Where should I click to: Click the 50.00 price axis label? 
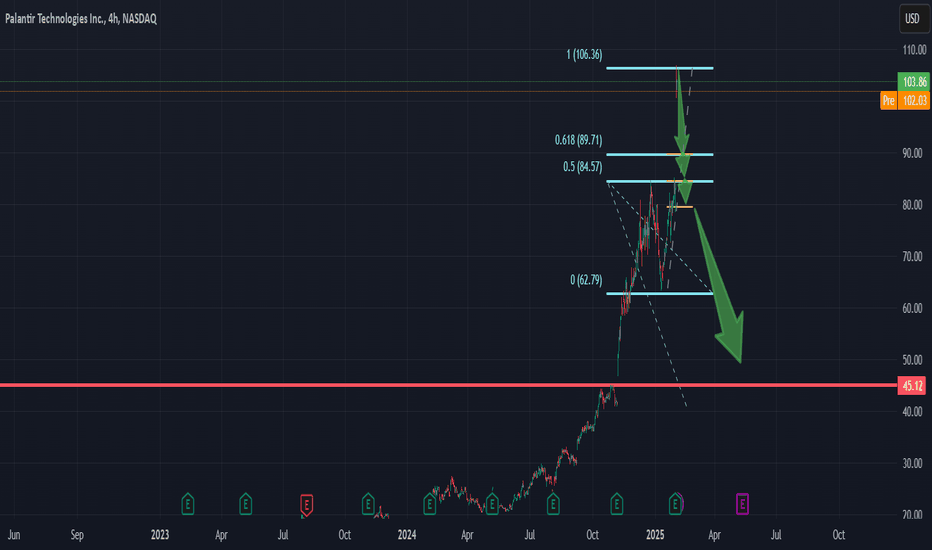912,360
